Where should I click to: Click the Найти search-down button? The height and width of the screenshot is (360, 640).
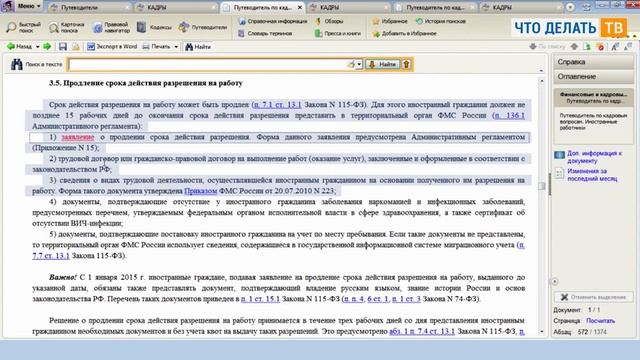pos(382,64)
